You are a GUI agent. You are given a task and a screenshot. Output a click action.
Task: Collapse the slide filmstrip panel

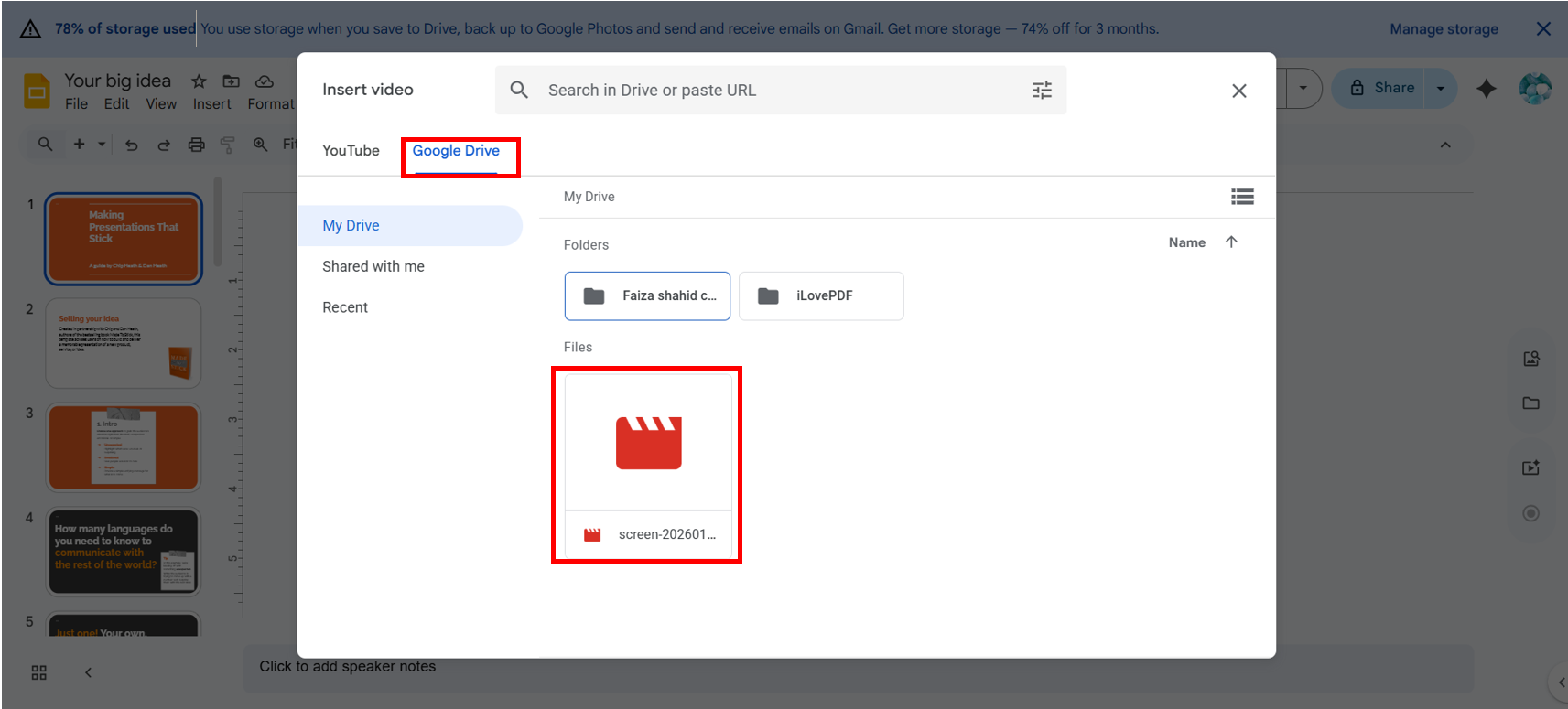pyautogui.click(x=88, y=672)
